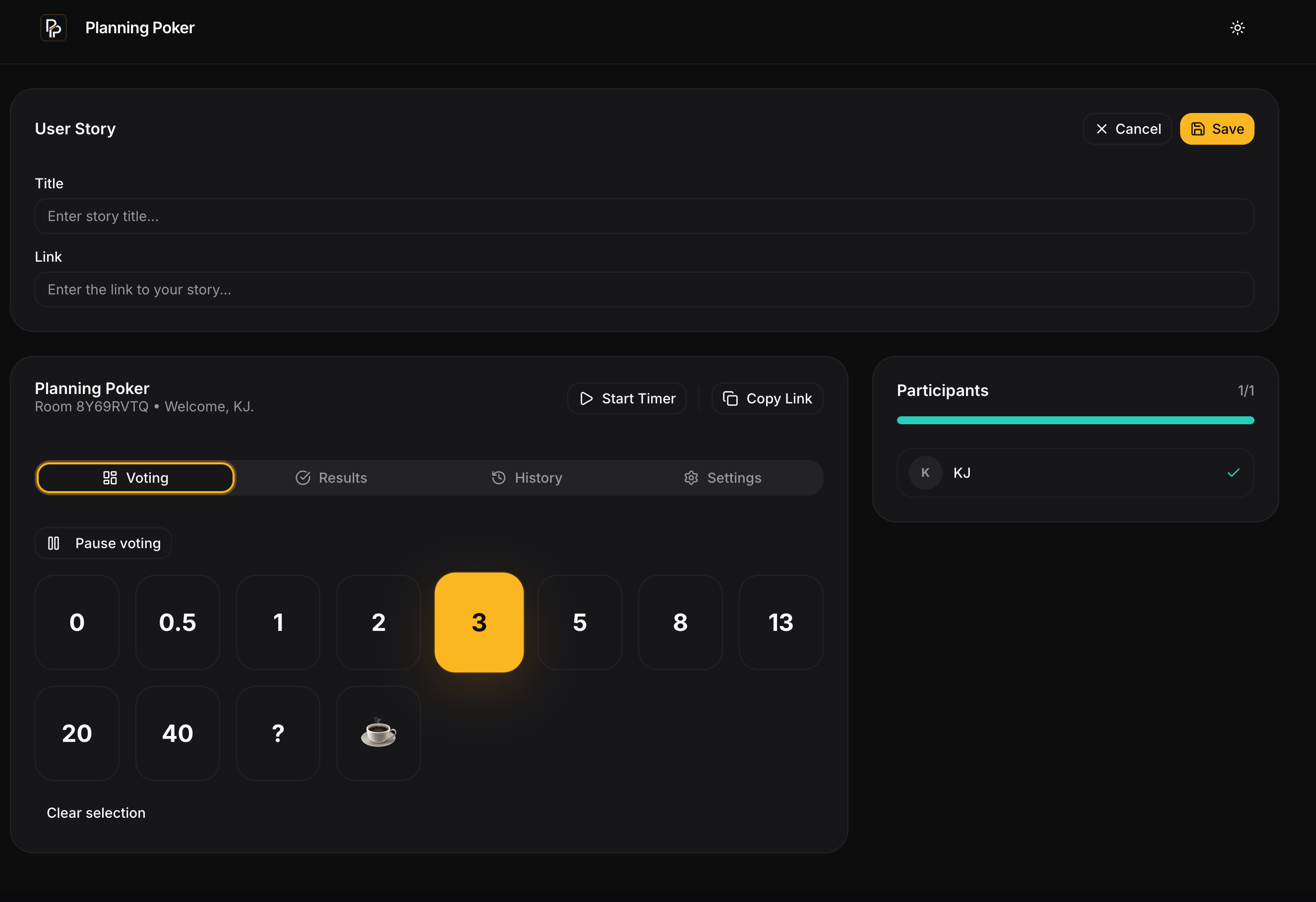This screenshot has height=902, width=1316.
Task: Click the User Story heading
Action: pyautogui.click(x=75, y=129)
